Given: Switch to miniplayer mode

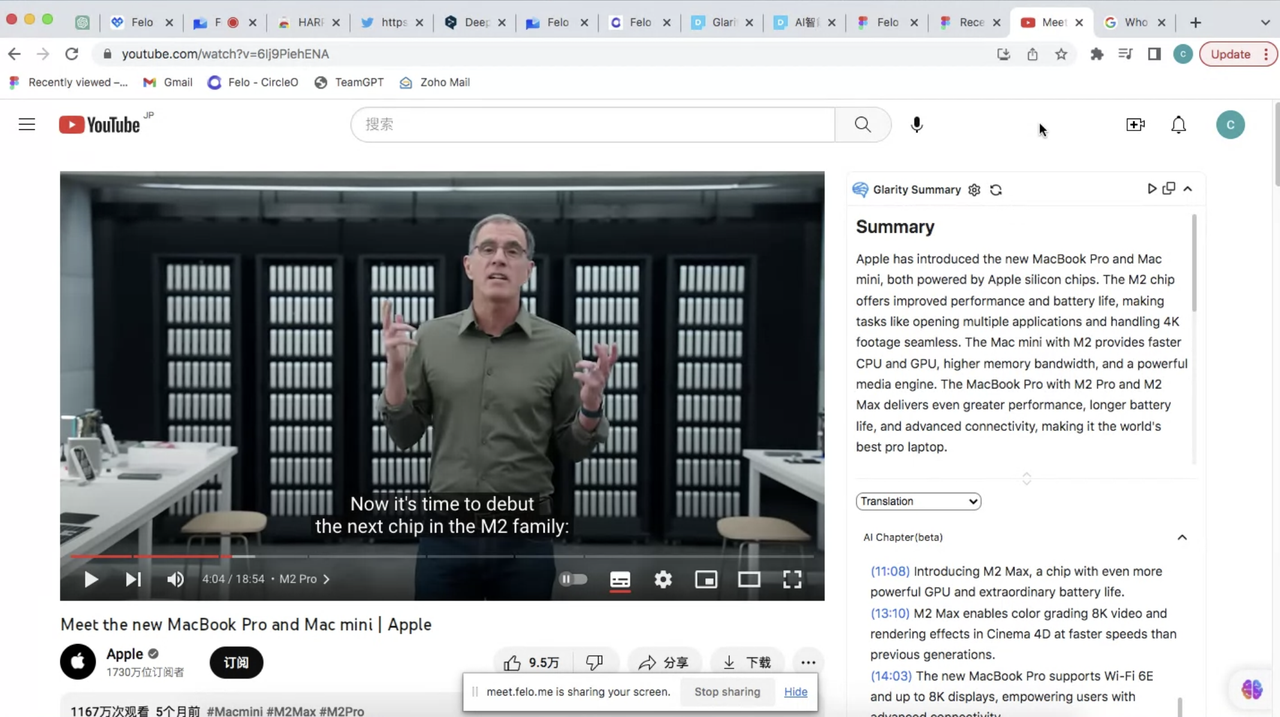Looking at the screenshot, I should [706, 579].
